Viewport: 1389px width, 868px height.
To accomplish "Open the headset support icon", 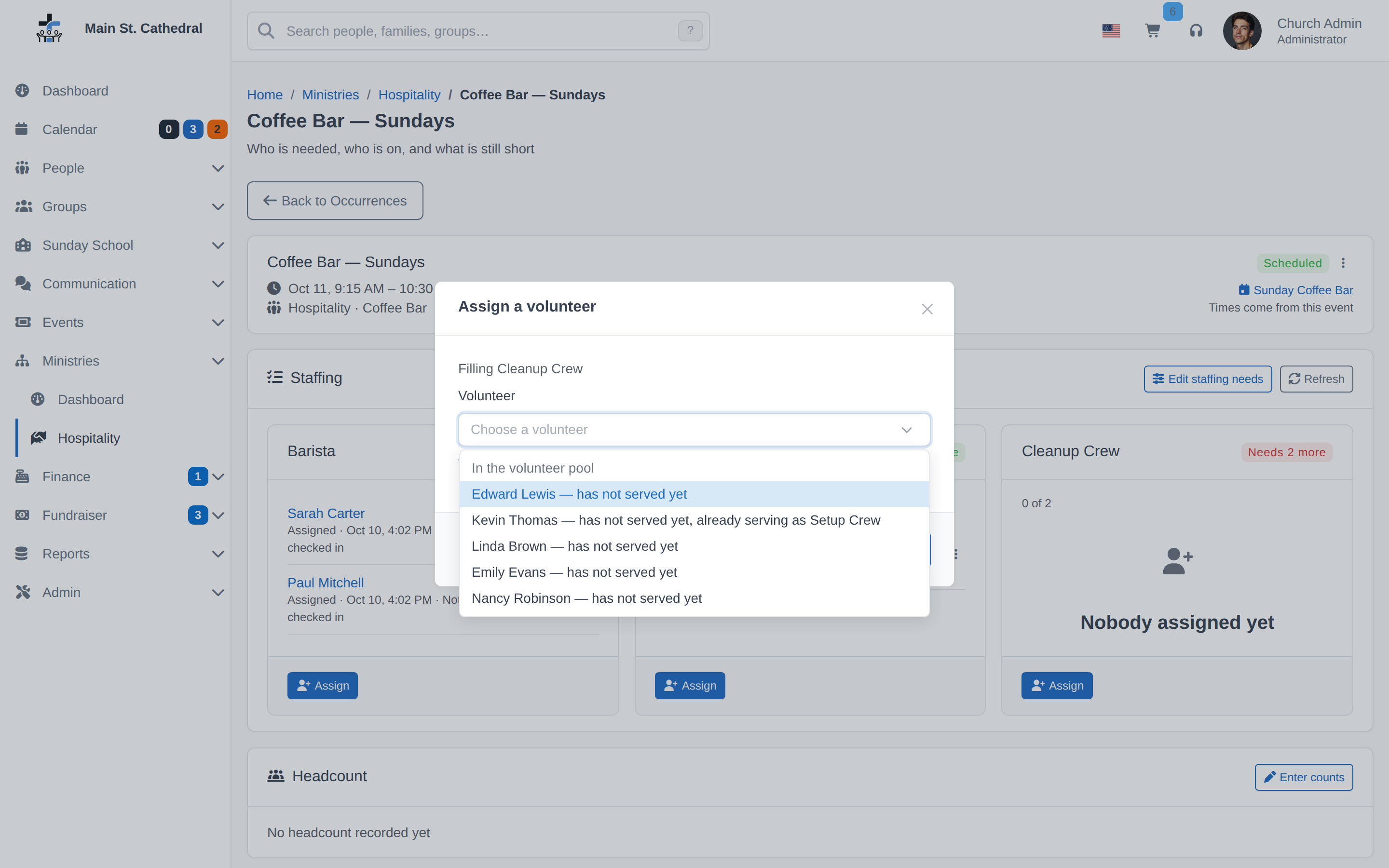I will pyautogui.click(x=1196, y=31).
